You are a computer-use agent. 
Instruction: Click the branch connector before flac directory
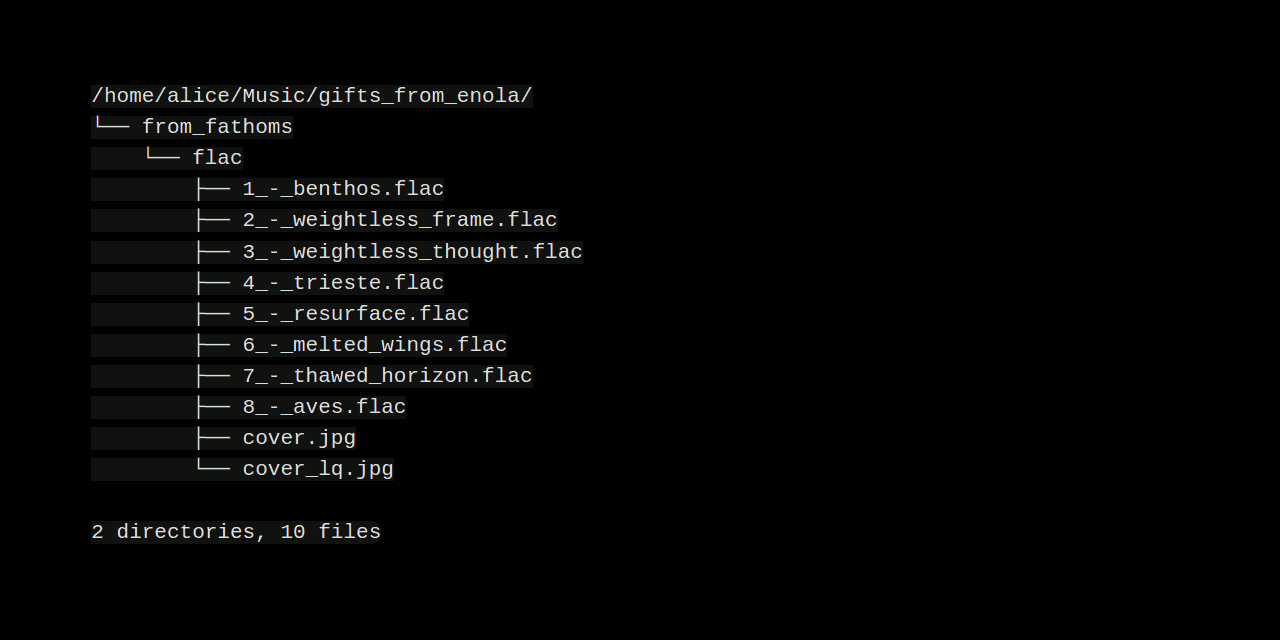tap(161, 157)
